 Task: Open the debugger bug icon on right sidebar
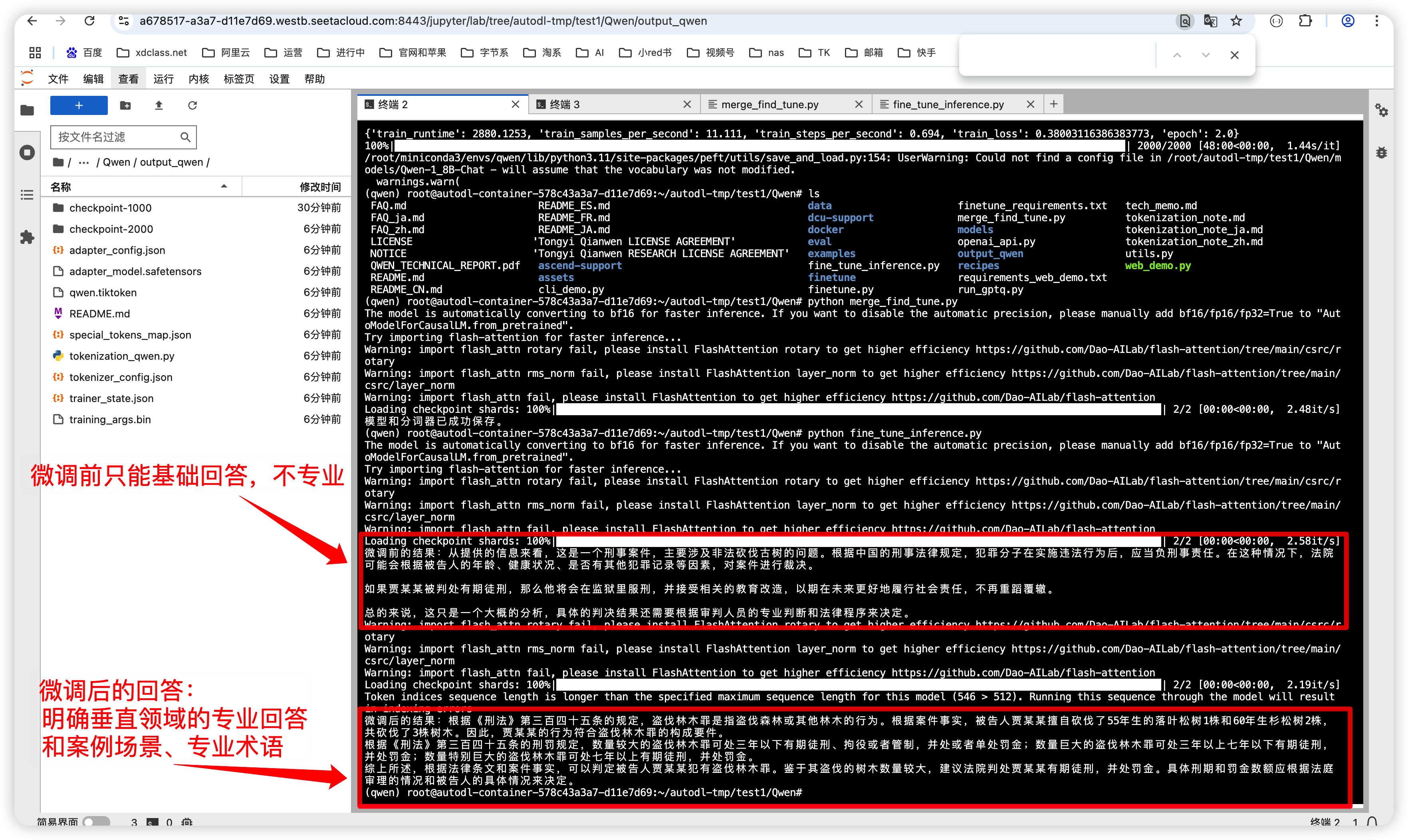(1381, 152)
